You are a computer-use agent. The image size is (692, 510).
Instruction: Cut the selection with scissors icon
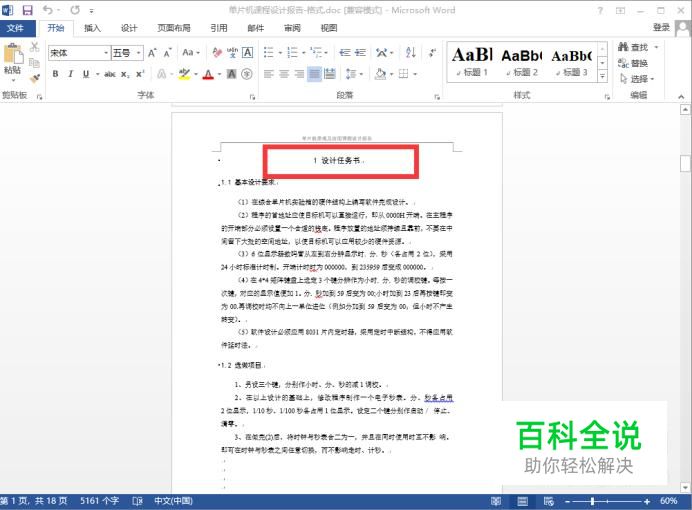(34, 47)
